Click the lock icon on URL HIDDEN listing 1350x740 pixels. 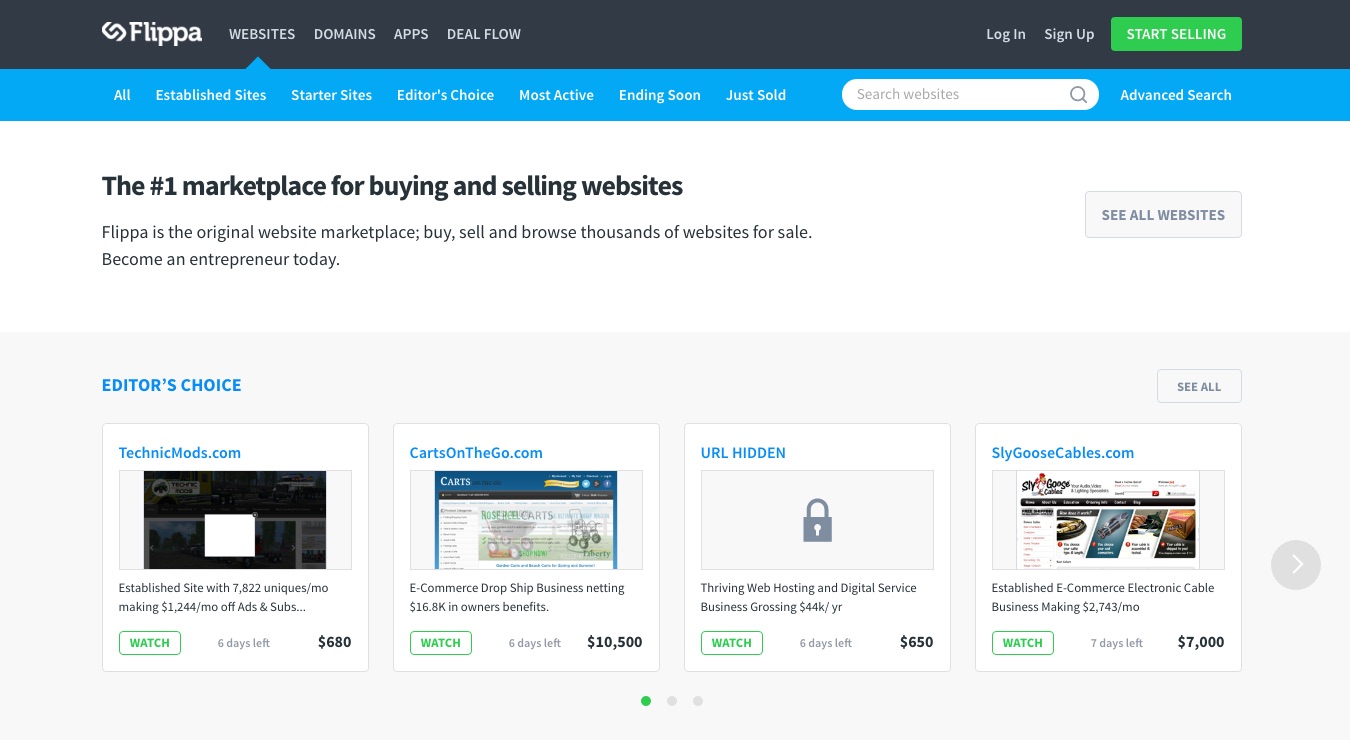tap(817, 521)
